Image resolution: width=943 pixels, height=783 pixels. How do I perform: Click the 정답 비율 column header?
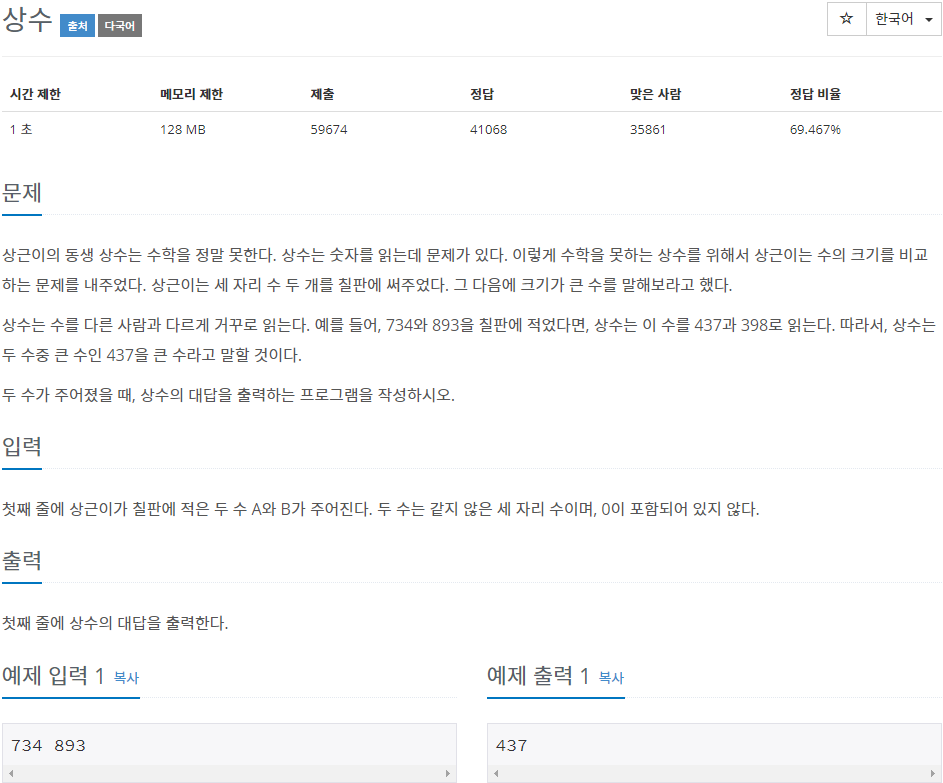pyautogui.click(x=816, y=94)
